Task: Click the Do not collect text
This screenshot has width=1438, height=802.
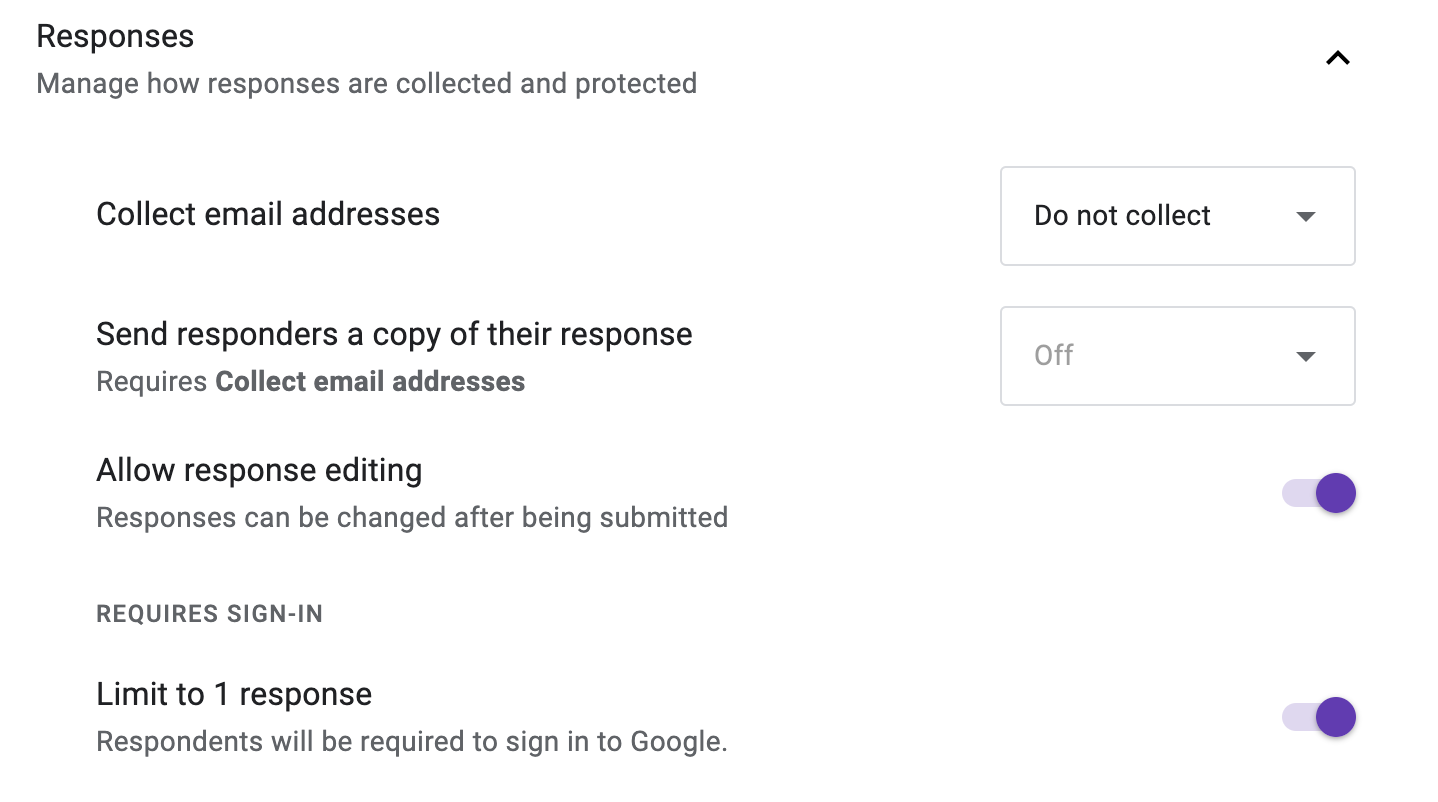Action: (x=1122, y=216)
